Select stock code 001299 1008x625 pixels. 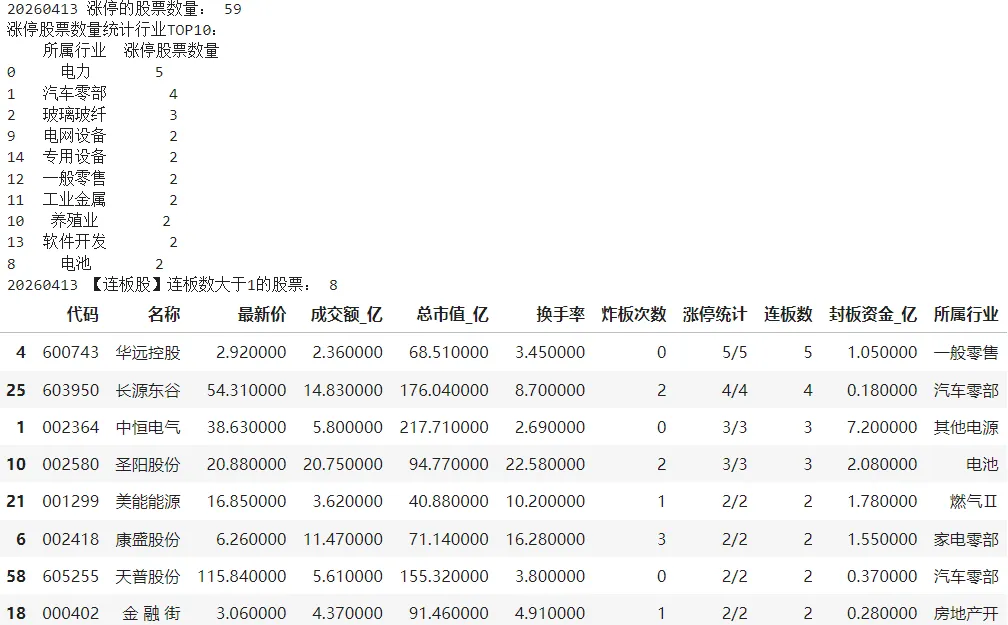pos(71,501)
